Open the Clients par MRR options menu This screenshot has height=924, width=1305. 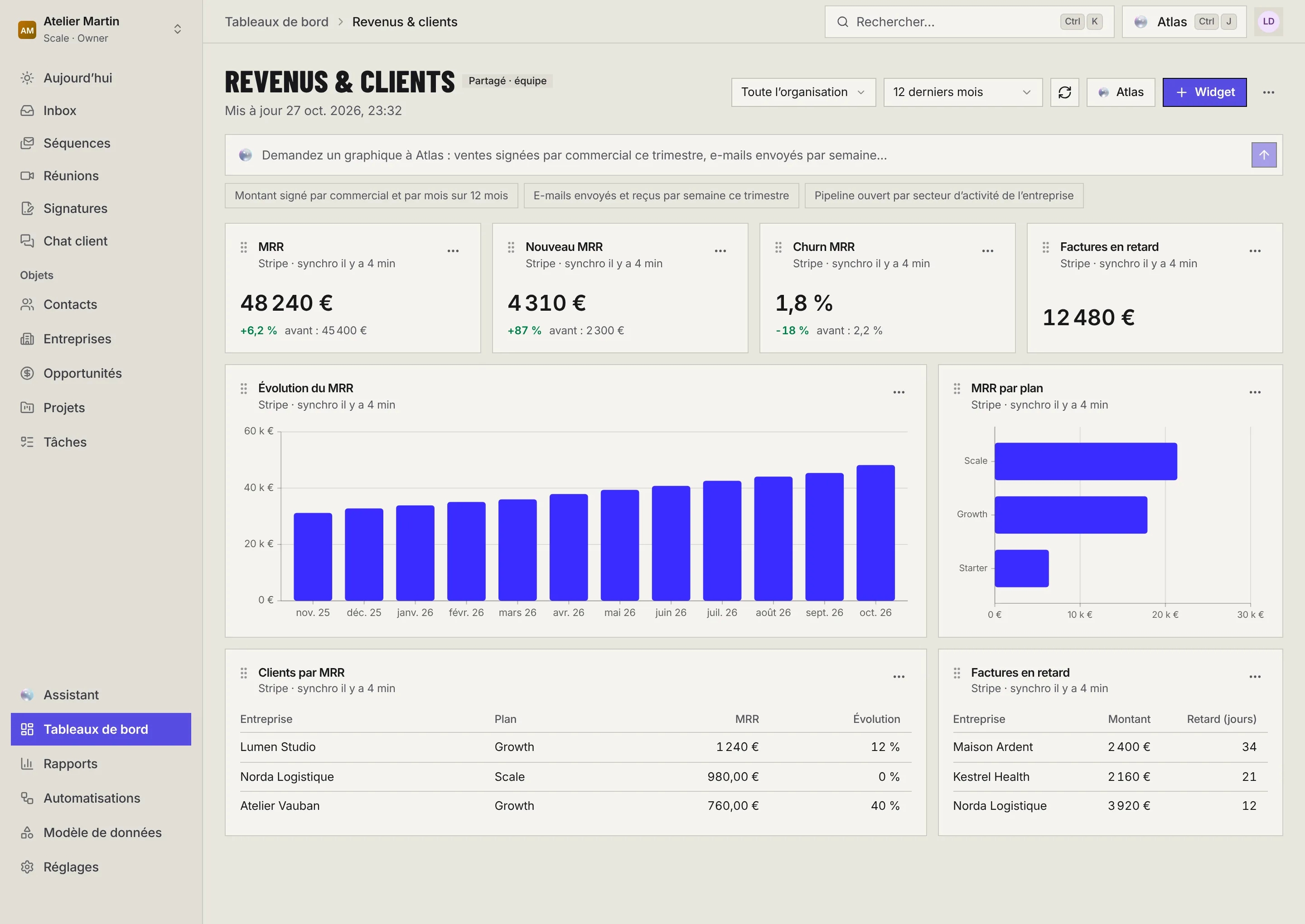[x=899, y=677]
